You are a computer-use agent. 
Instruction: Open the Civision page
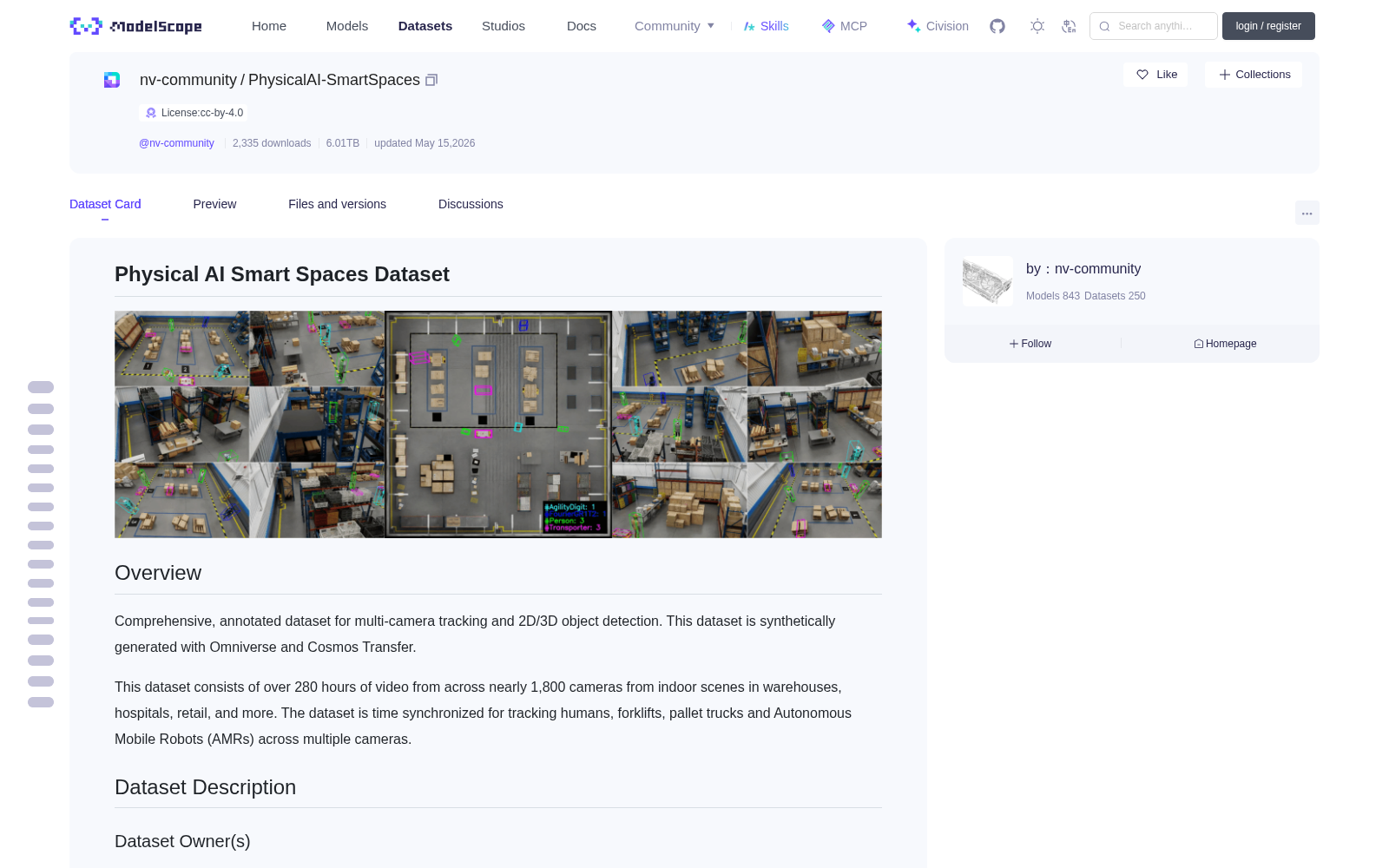coord(938,26)
